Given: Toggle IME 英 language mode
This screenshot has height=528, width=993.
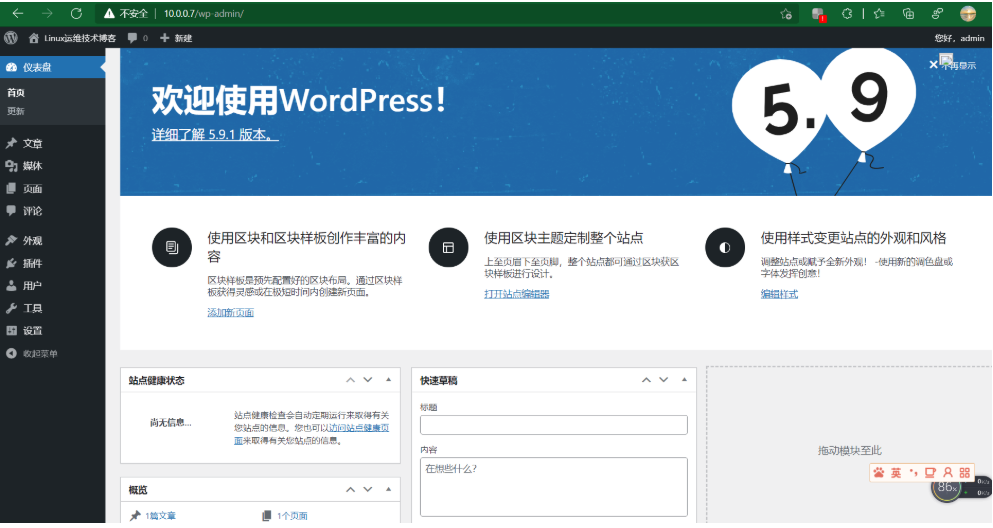Looking at the screenshot, I should [895, 472].
